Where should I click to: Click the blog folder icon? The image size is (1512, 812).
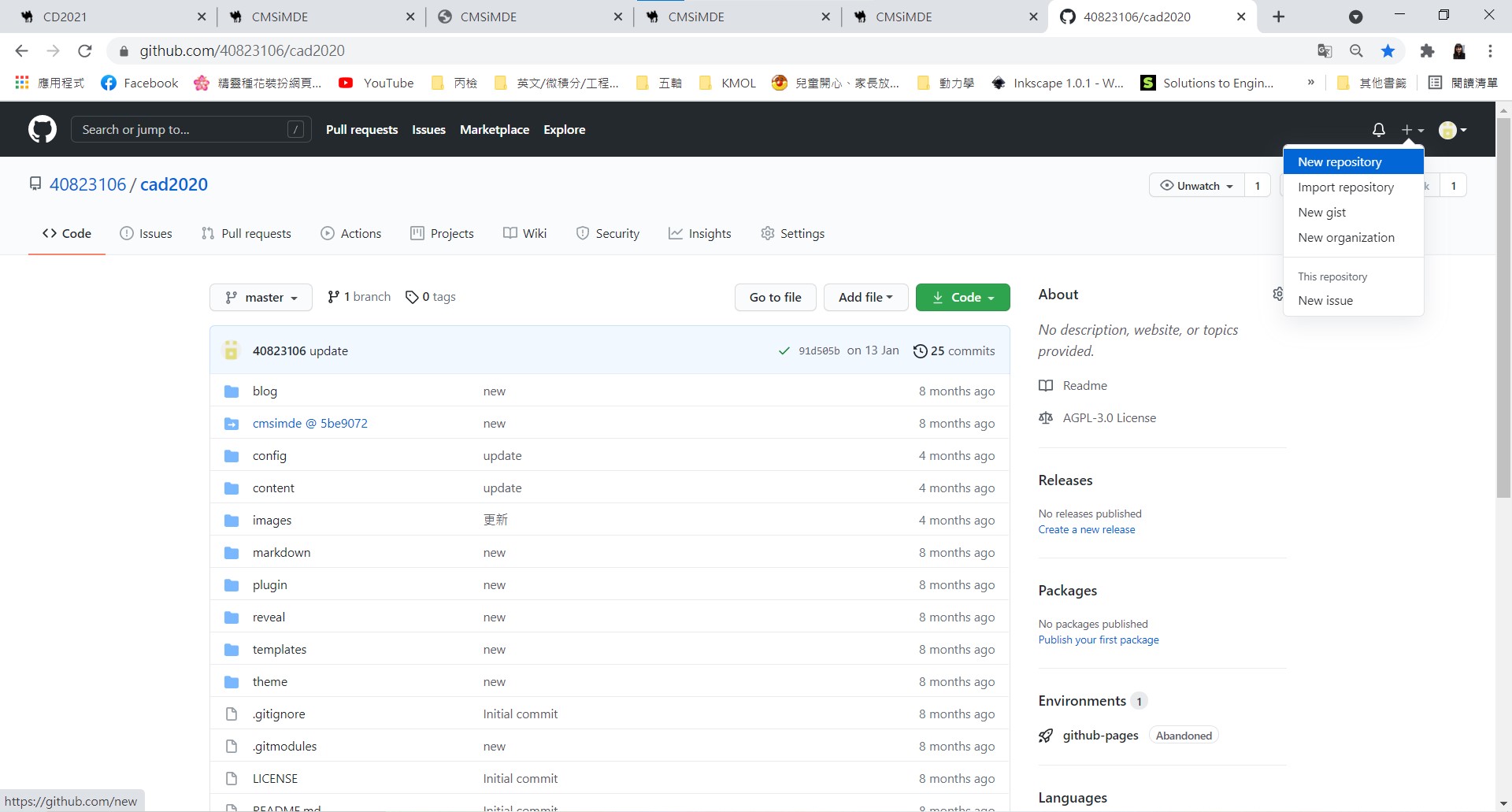[232, 391]
